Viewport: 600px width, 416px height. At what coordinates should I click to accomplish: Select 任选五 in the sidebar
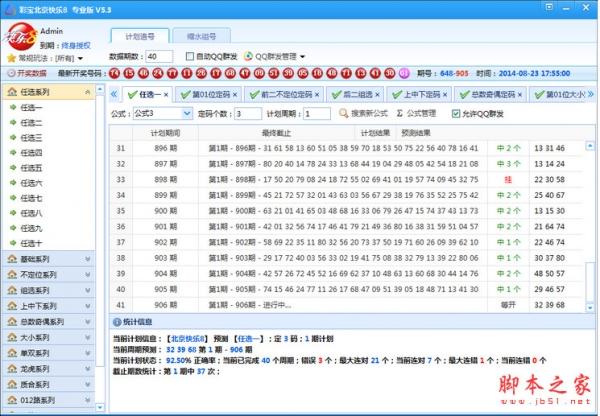tap(31, 168)
